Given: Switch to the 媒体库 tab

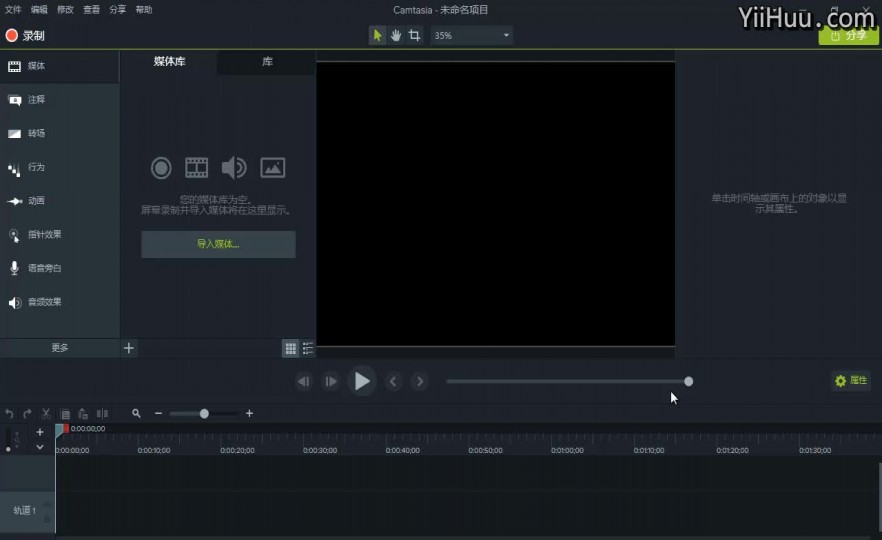Looking at the screenshot, I should click(169, 62).
